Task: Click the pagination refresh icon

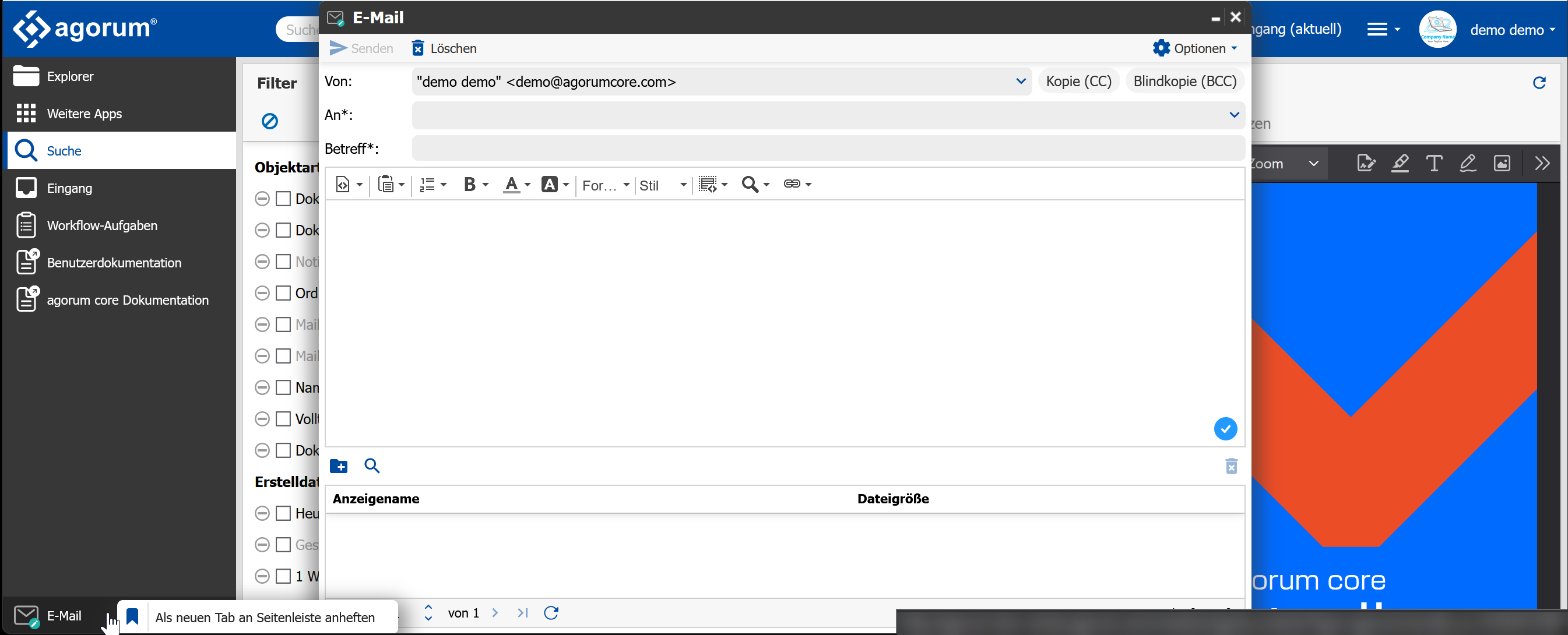Action: coord(551,613)
